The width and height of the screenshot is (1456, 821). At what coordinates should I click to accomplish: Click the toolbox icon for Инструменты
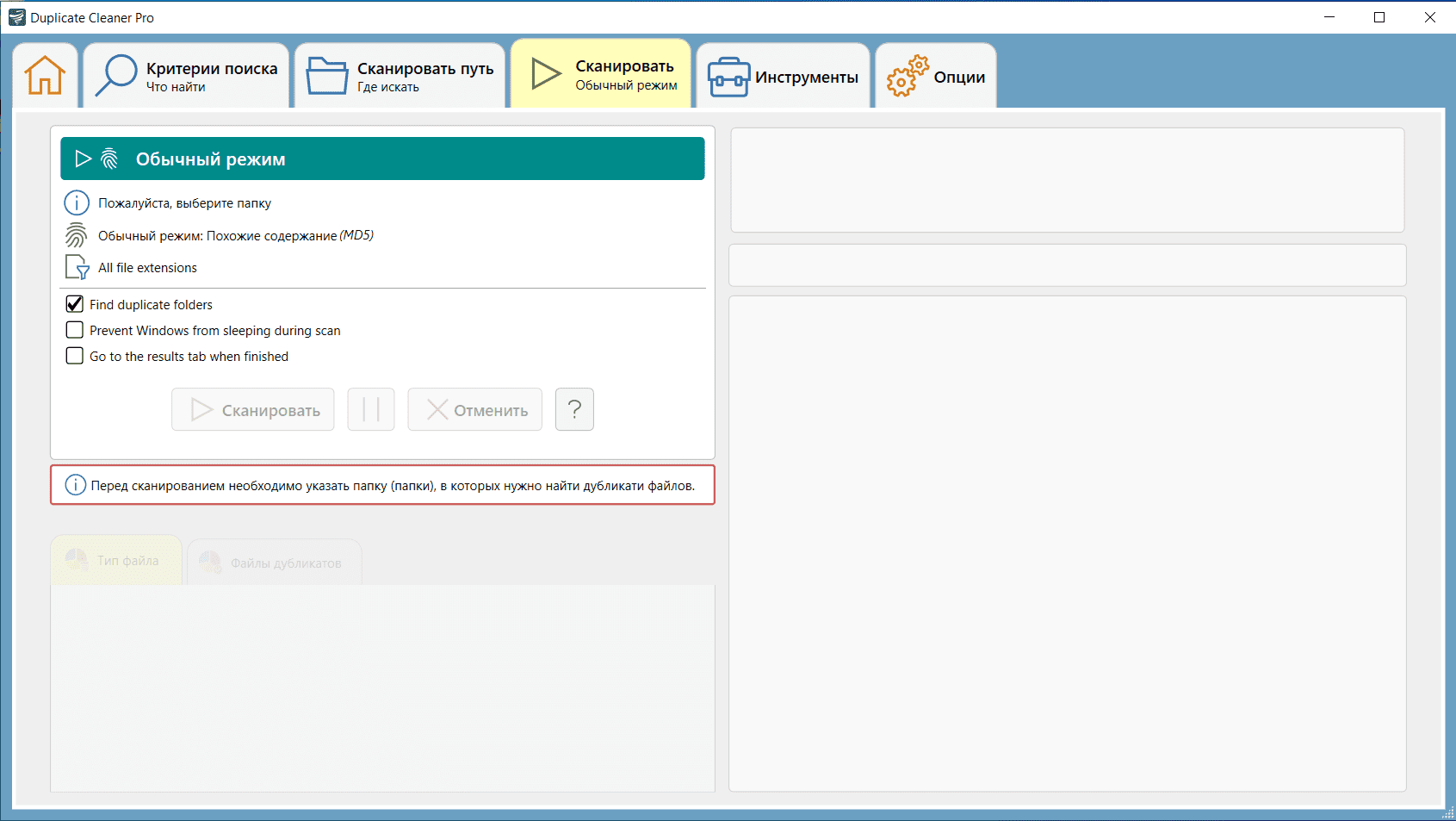pyautogui.click(x=728, y=78)
